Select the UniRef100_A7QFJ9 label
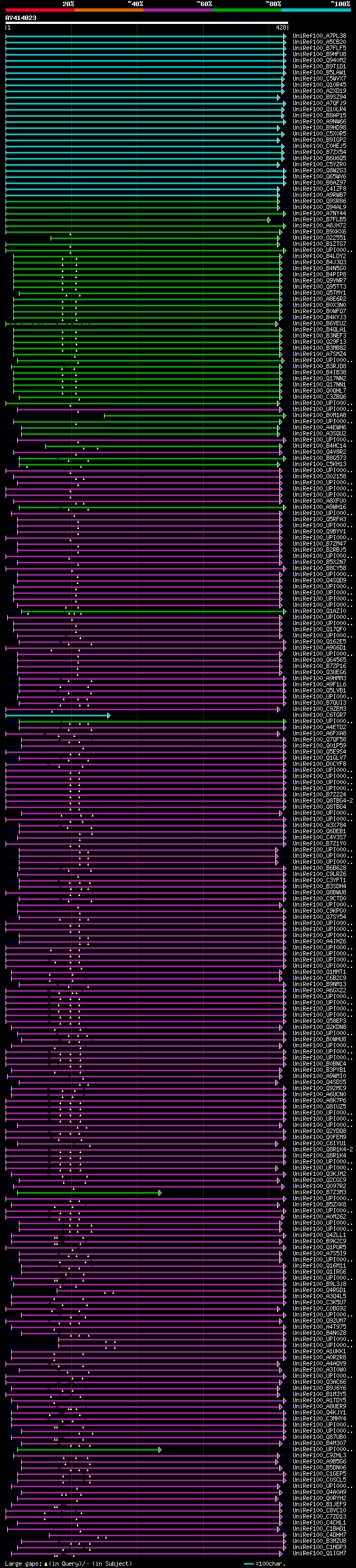 point(319,103)
